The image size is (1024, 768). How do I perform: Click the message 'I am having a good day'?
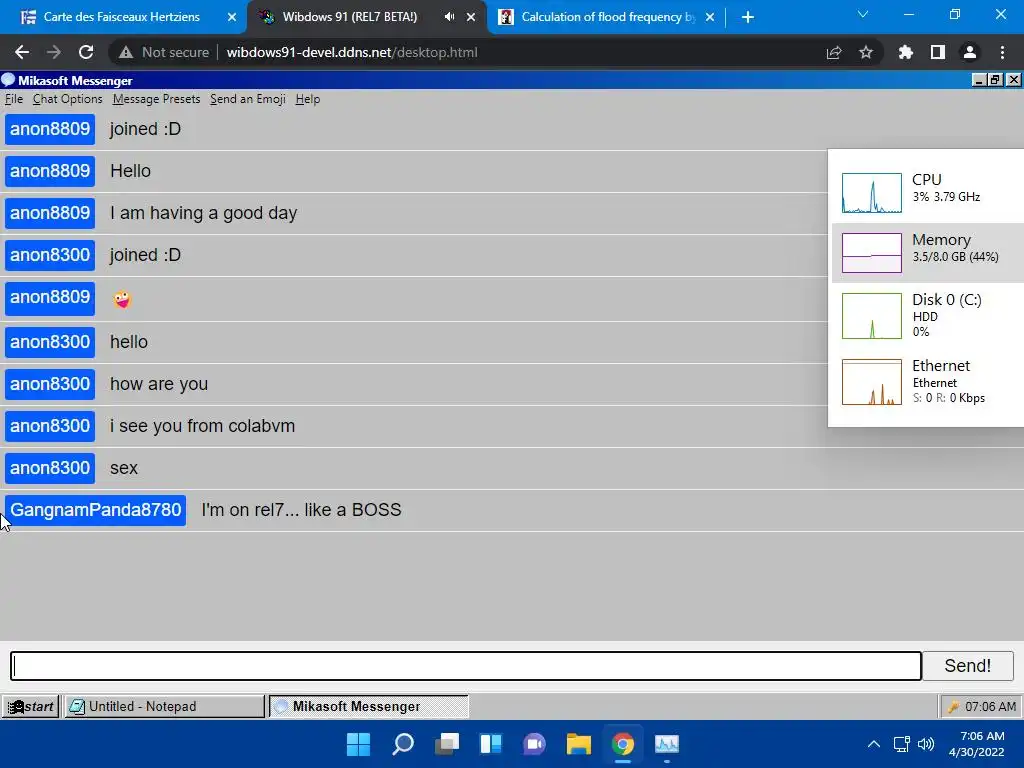(204, 213)
